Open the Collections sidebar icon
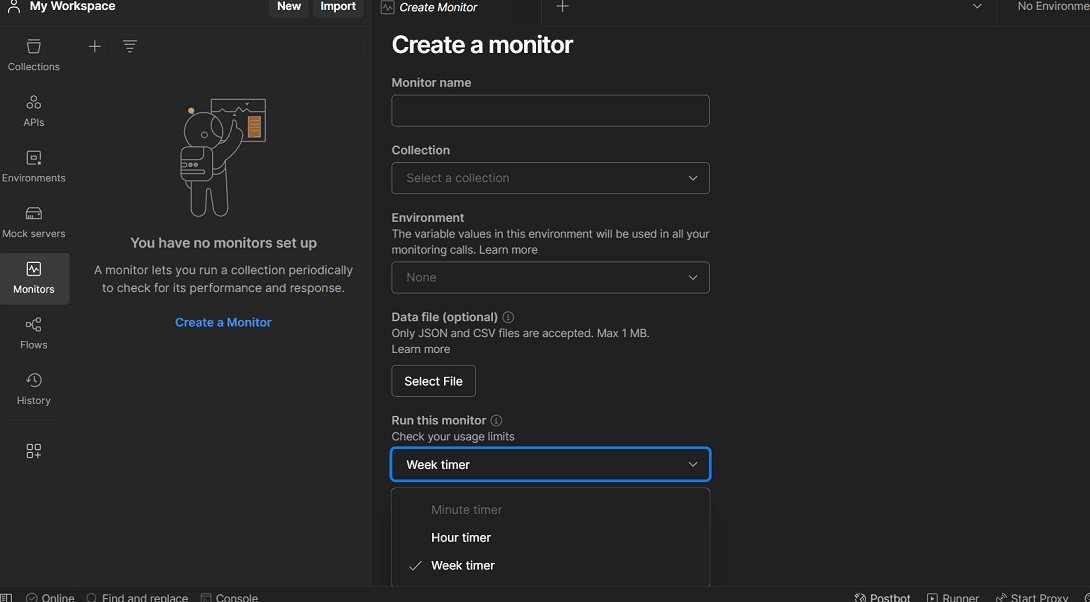1090x602 pixels. pos(34,55)
